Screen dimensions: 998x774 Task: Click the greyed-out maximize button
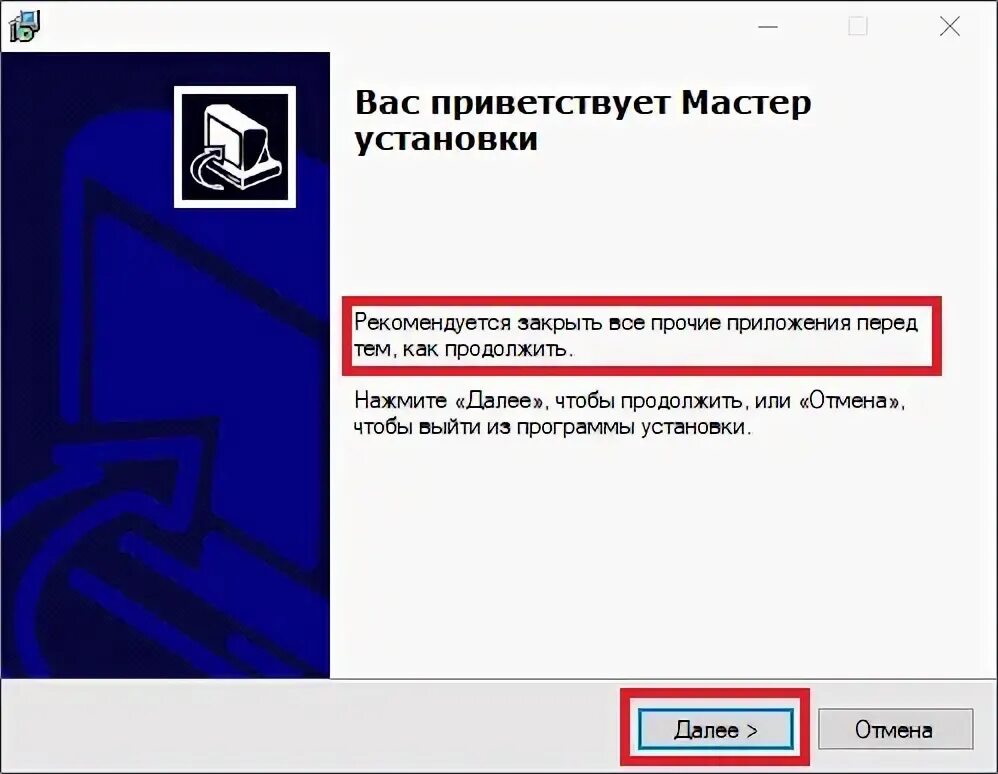pyautogui.click(x=858, y=27)
